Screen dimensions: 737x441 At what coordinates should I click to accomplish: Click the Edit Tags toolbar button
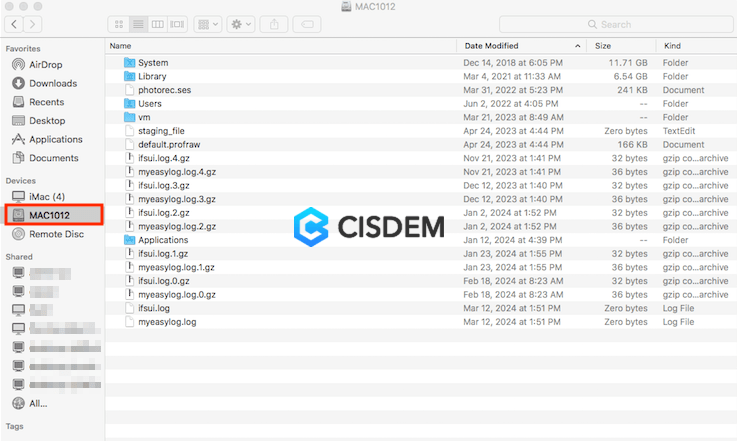pyautogui.click(x=307, y=24)
